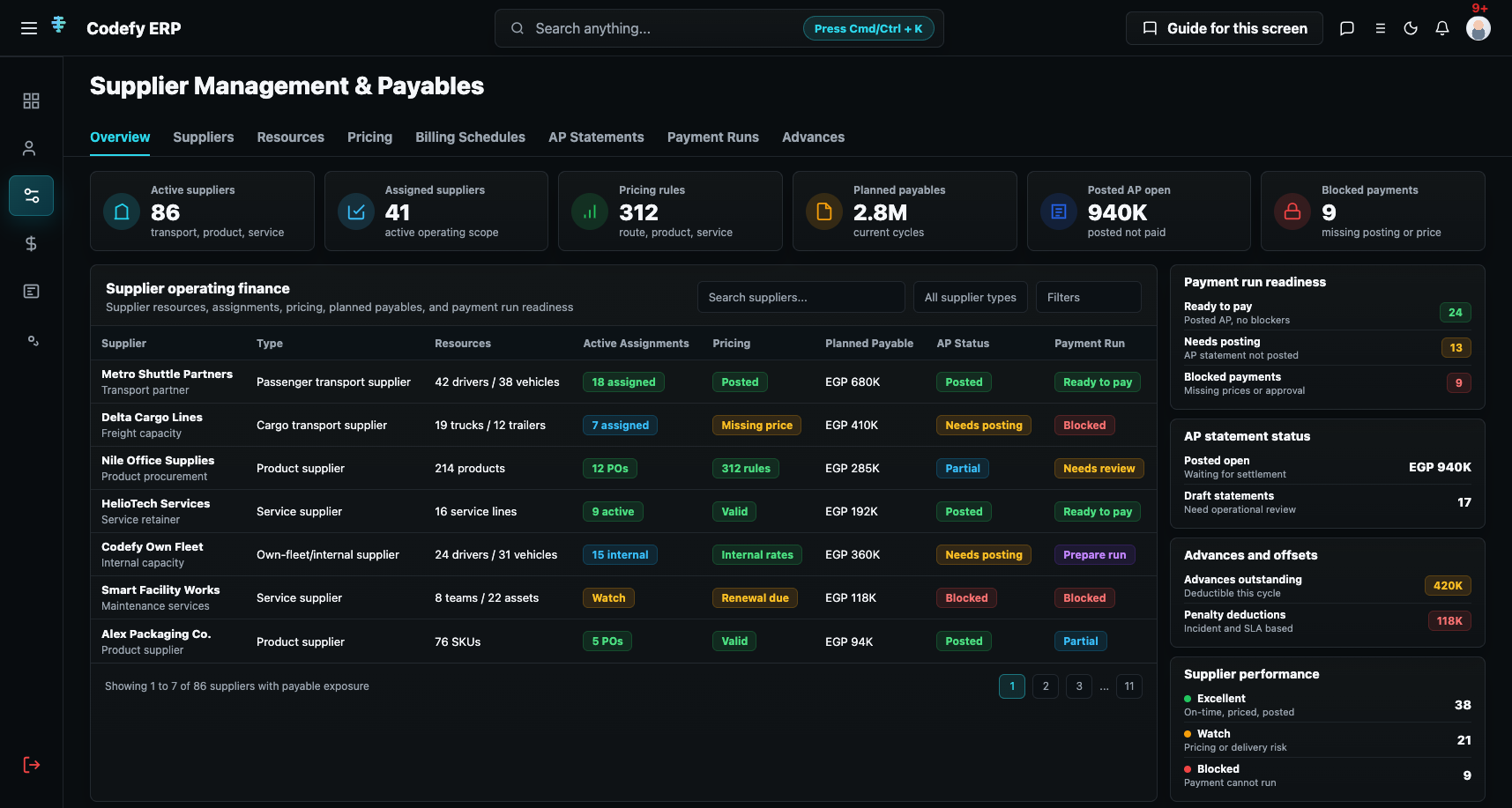
Task: Click the search magnifier icon
Action: pos(518,28)
